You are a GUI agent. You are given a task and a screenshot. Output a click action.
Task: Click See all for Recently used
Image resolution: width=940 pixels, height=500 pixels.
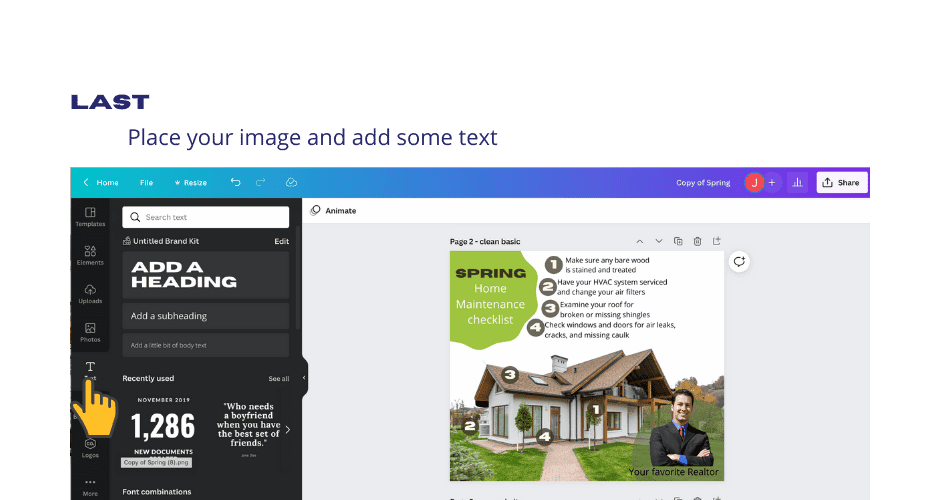coord(279,378)
